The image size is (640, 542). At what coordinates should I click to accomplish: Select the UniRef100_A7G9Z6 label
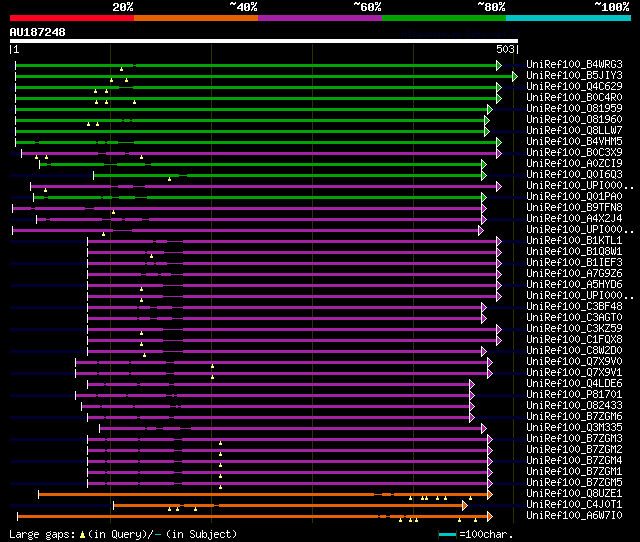pyautogui.click(x=574, y=273)
